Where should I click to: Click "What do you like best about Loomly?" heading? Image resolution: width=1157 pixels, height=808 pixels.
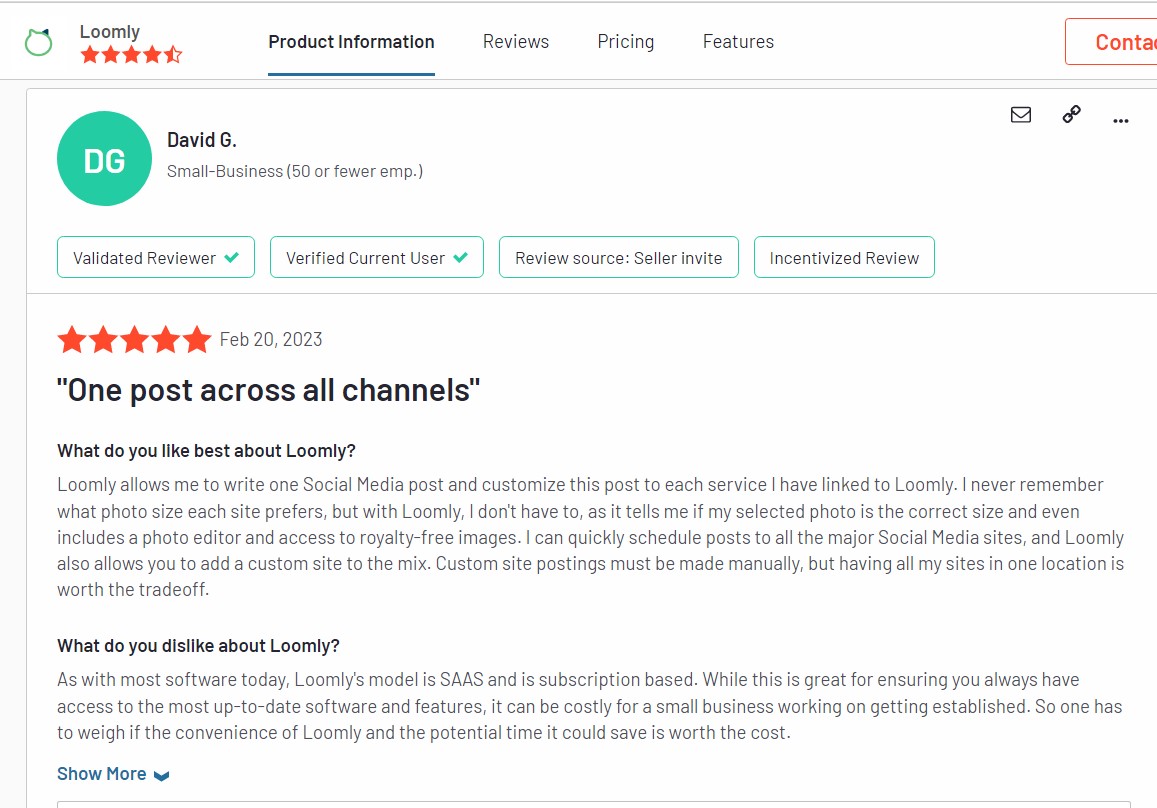tap(207, 451)
